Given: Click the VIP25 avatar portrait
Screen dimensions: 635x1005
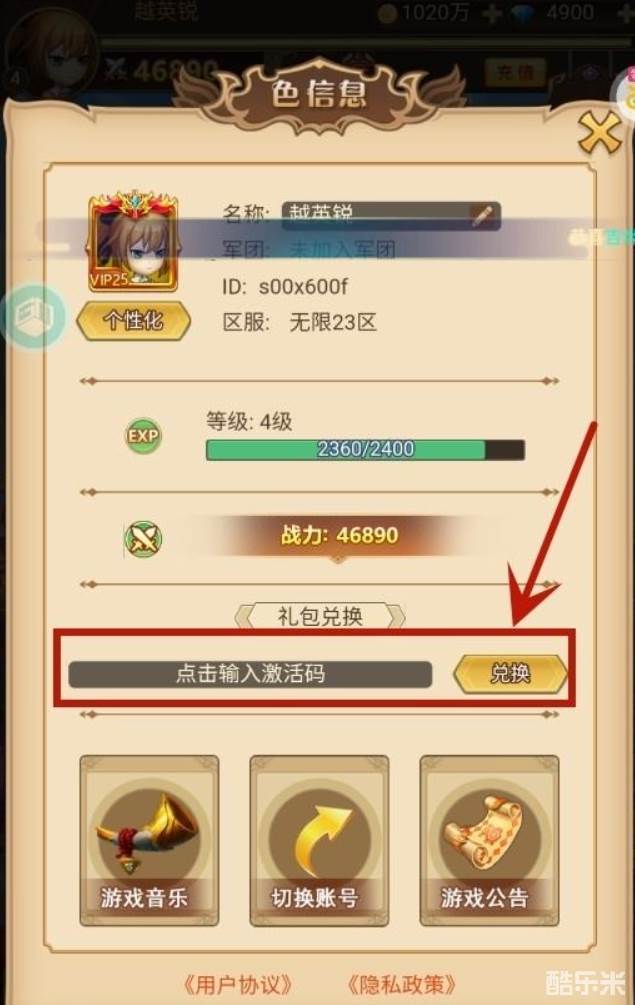Looking at the screenshot, I should pos(133,242).
